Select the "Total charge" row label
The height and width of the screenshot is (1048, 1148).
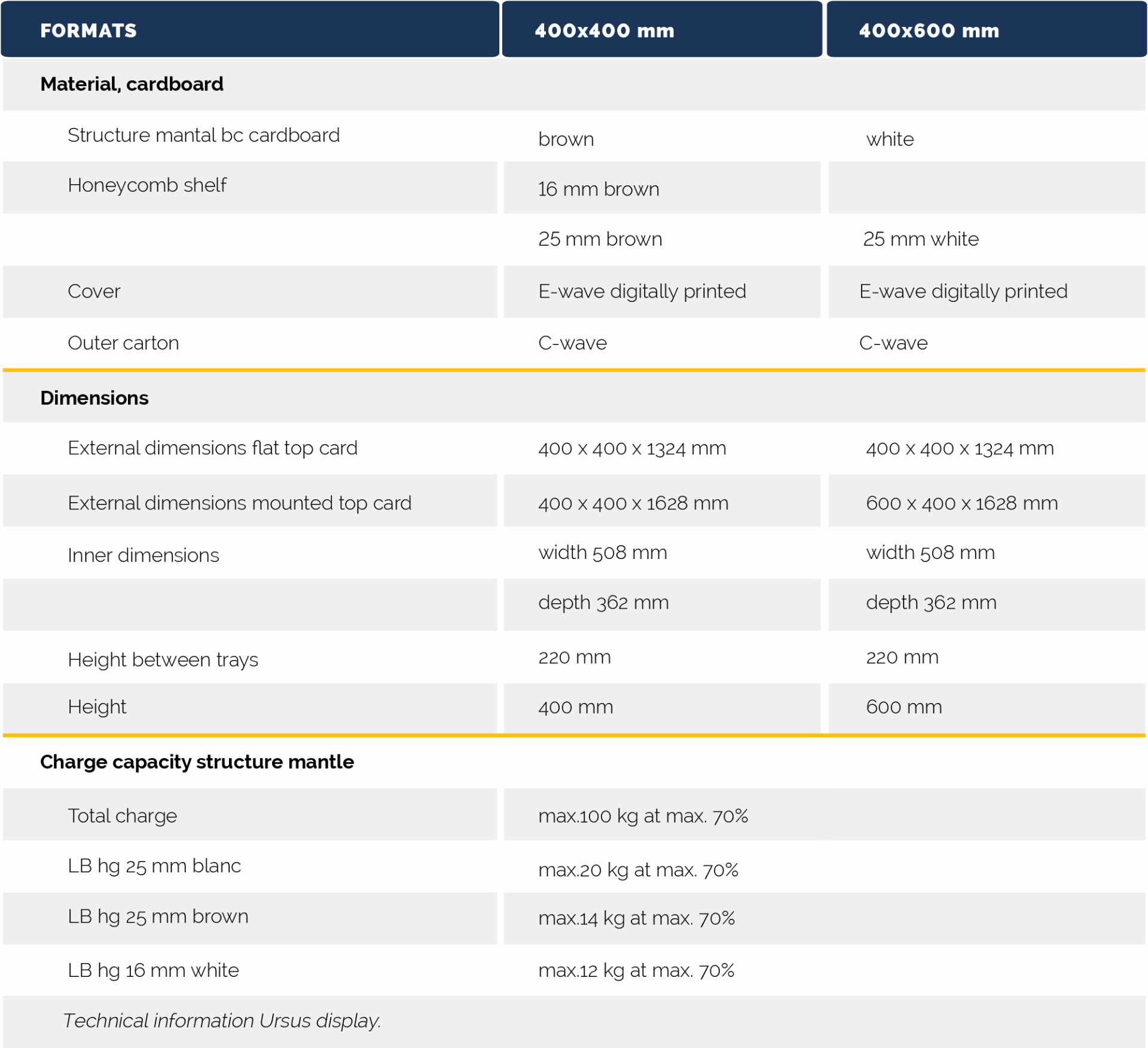tap(122, 816)
